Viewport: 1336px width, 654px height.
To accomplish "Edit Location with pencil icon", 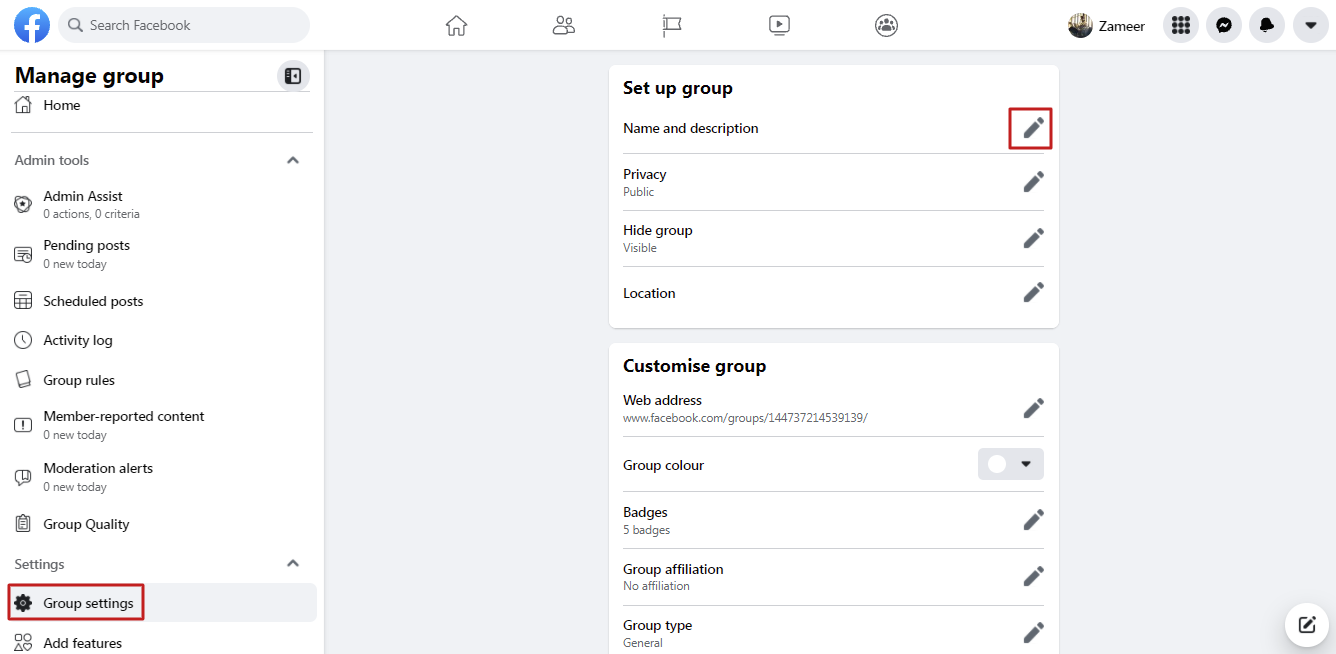I will click(x=1033, y=292).
